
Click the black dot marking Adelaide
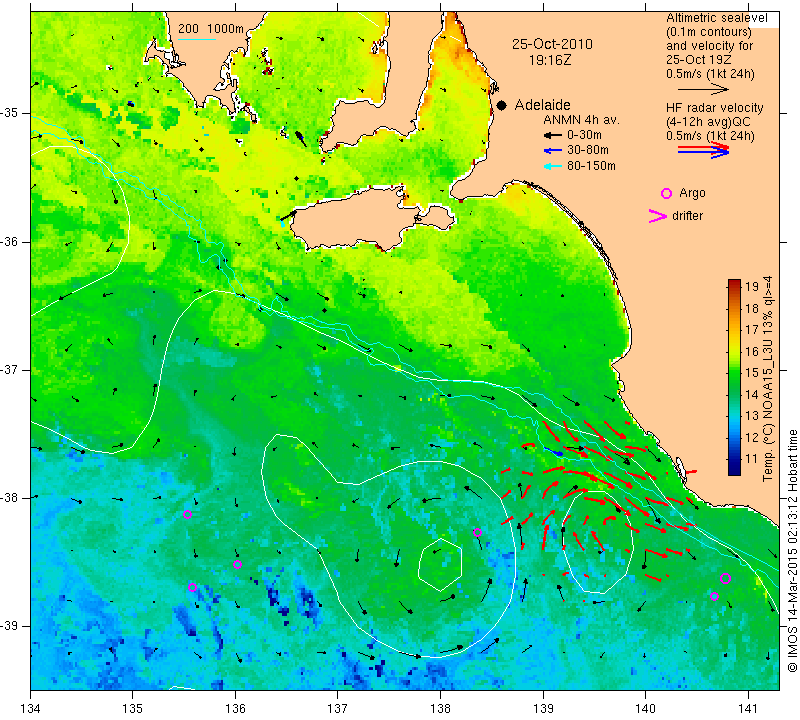(502, 105)
